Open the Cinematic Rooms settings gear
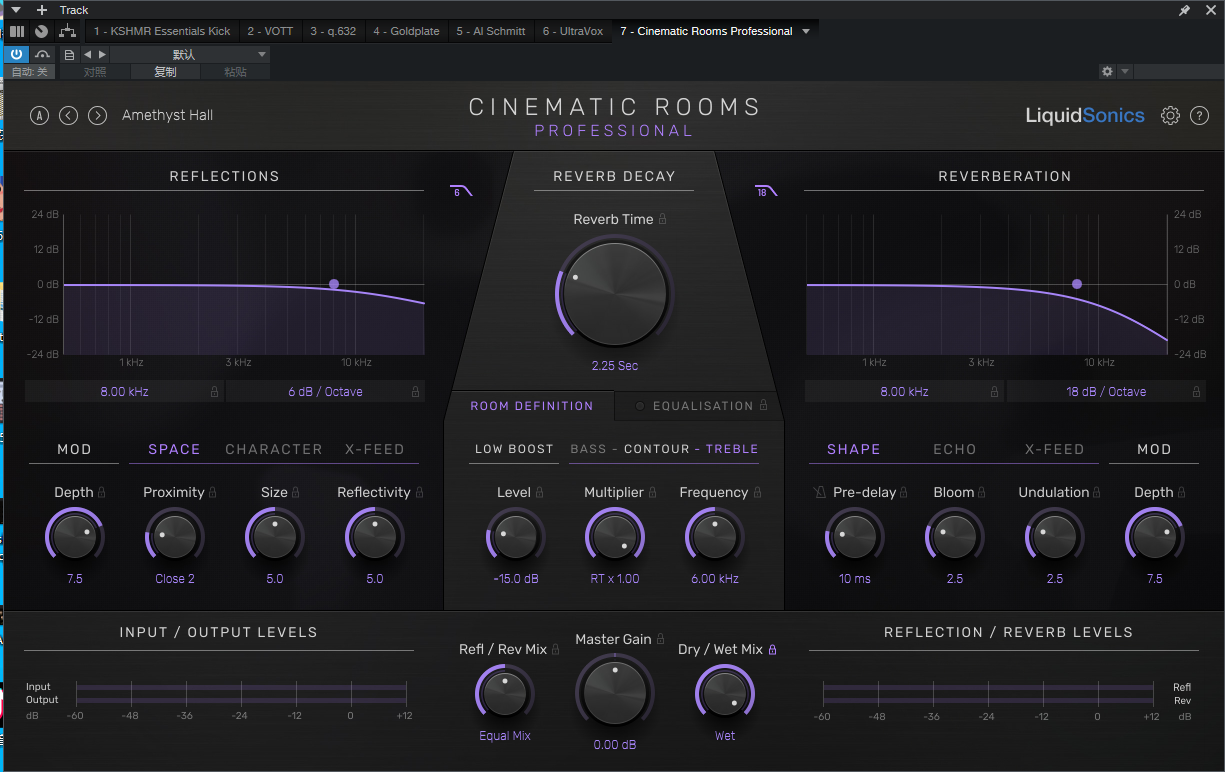This screenshot has height=772, width=1225. 1170,115
